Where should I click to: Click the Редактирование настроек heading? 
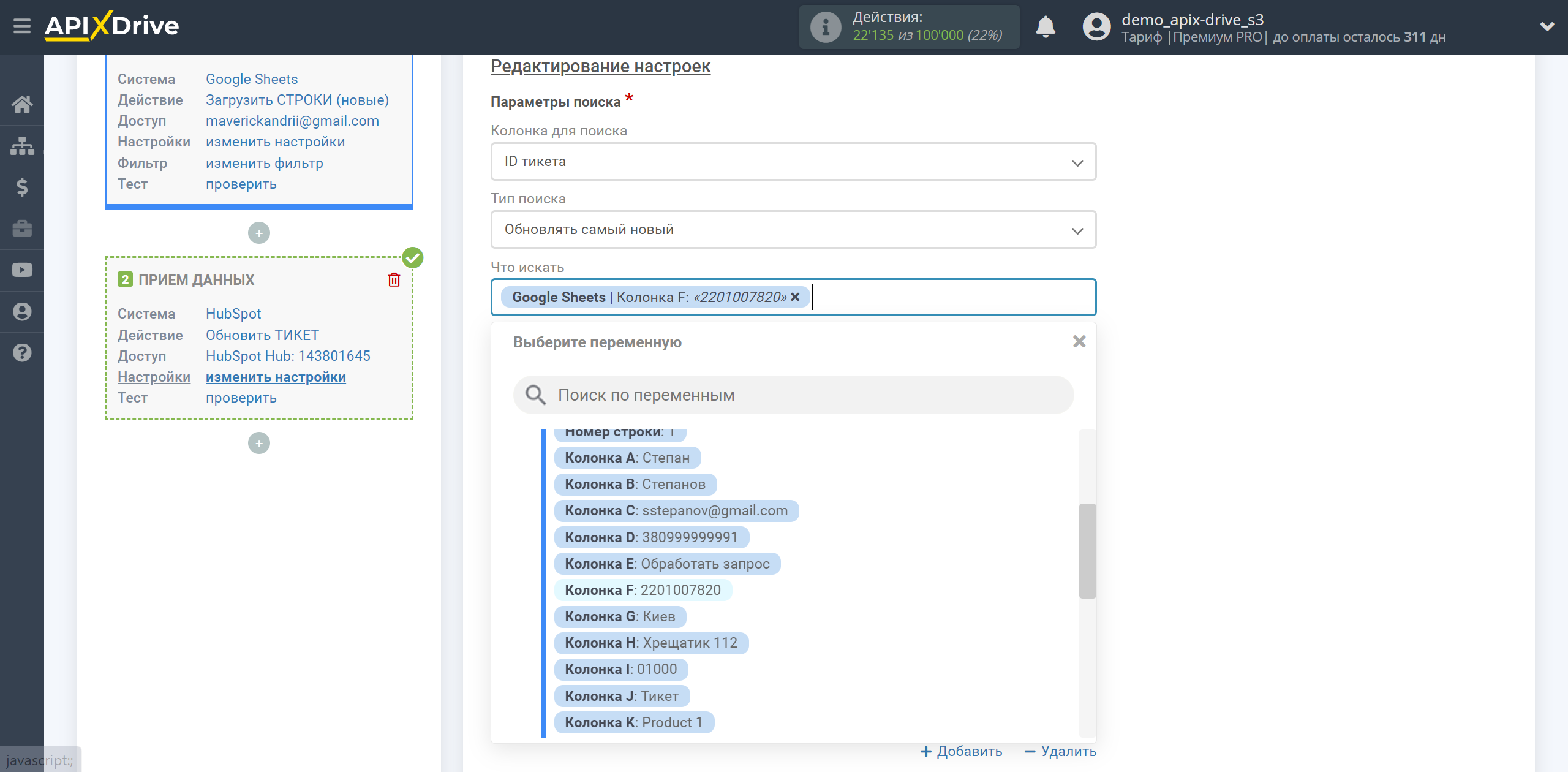(600, 66)
